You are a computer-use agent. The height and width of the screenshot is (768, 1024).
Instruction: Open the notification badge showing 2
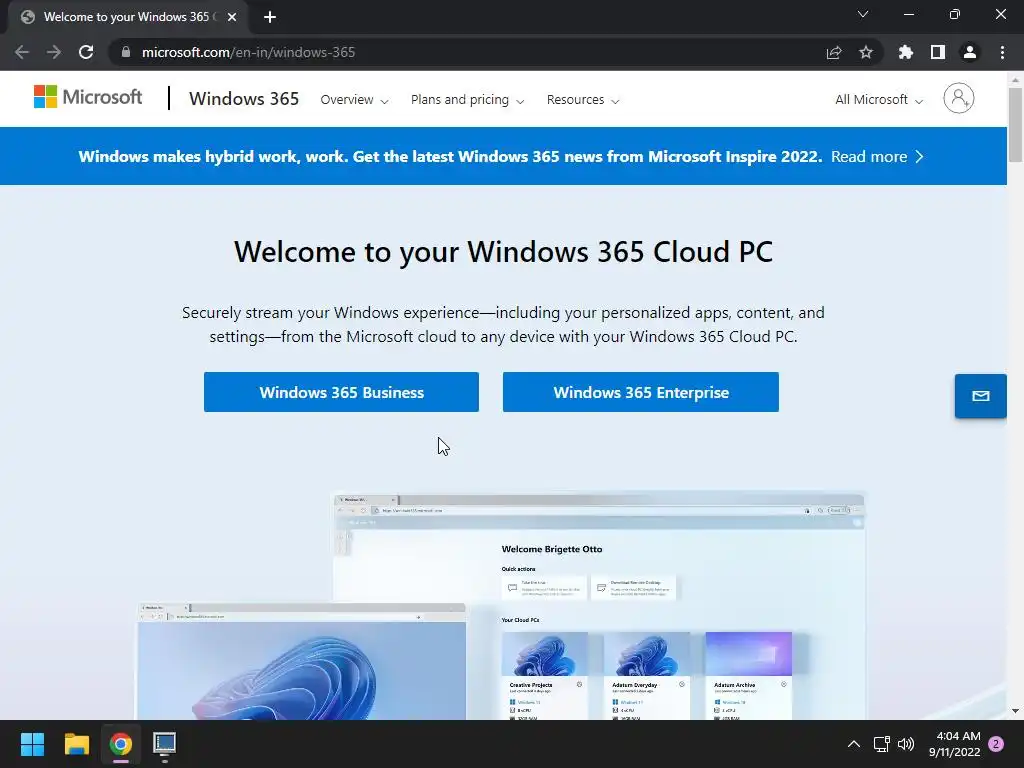coord(996,744)
